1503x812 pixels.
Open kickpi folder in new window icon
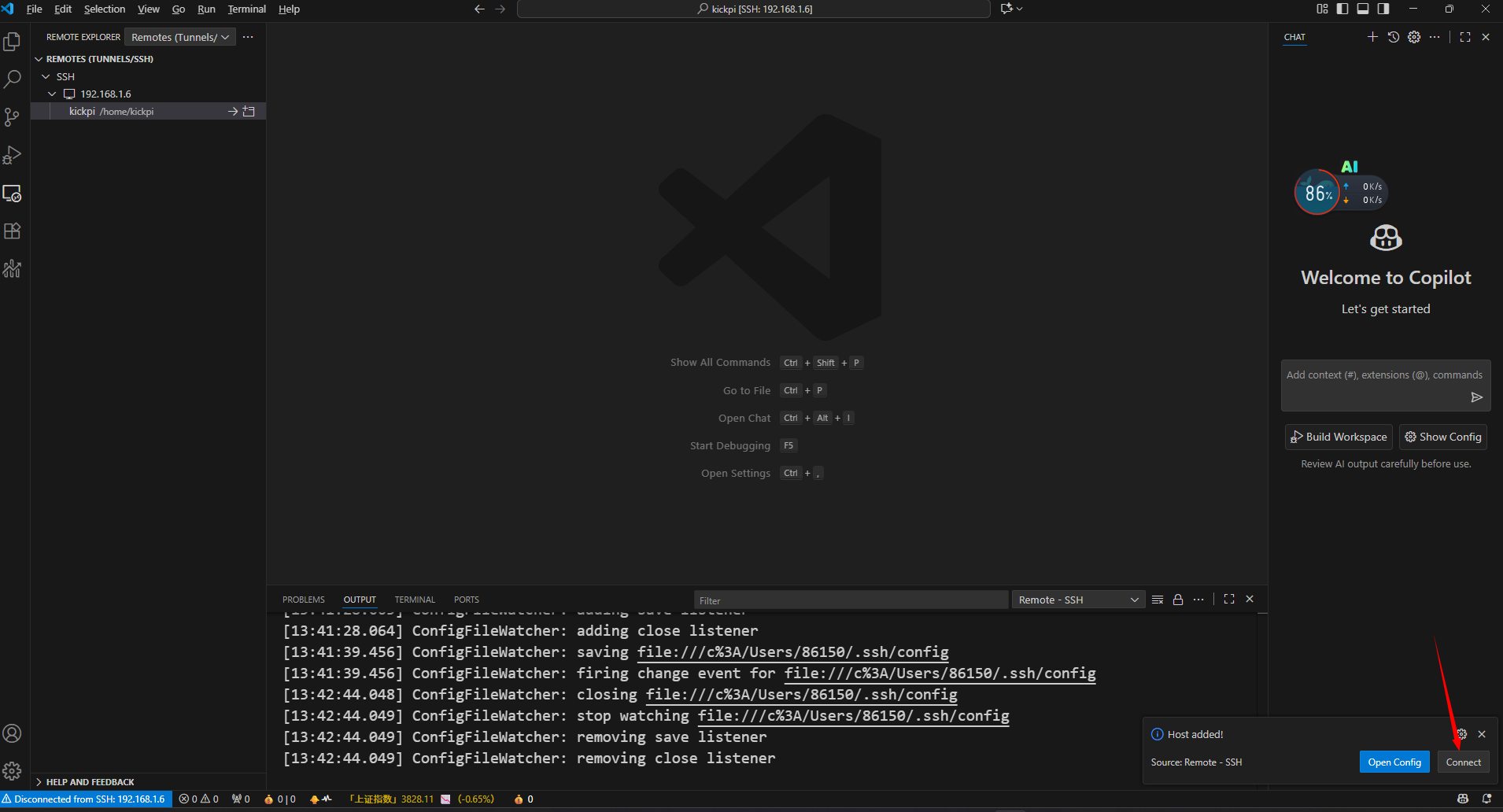[249, 111]
